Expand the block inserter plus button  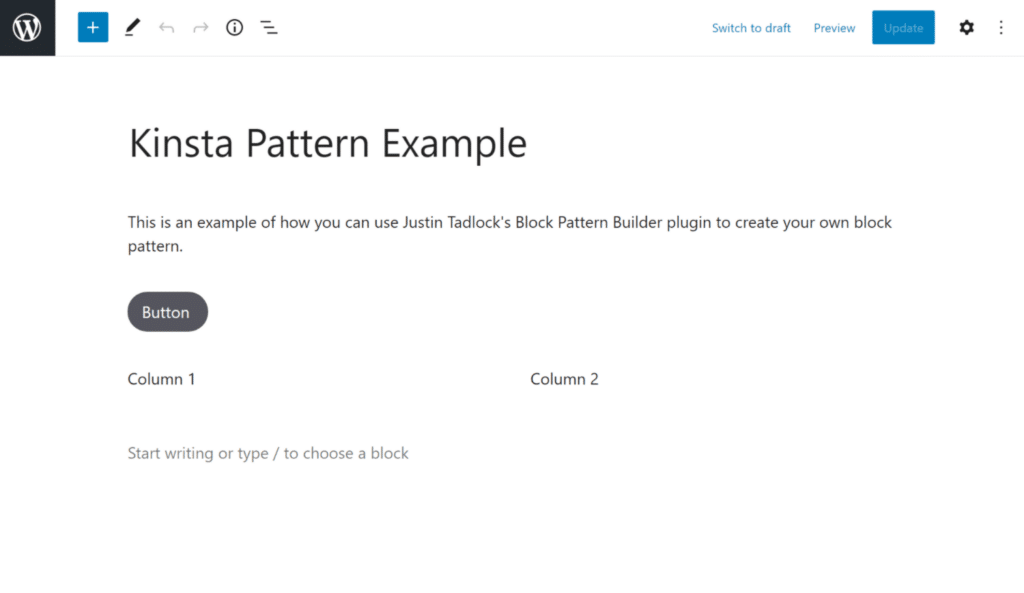92,27
